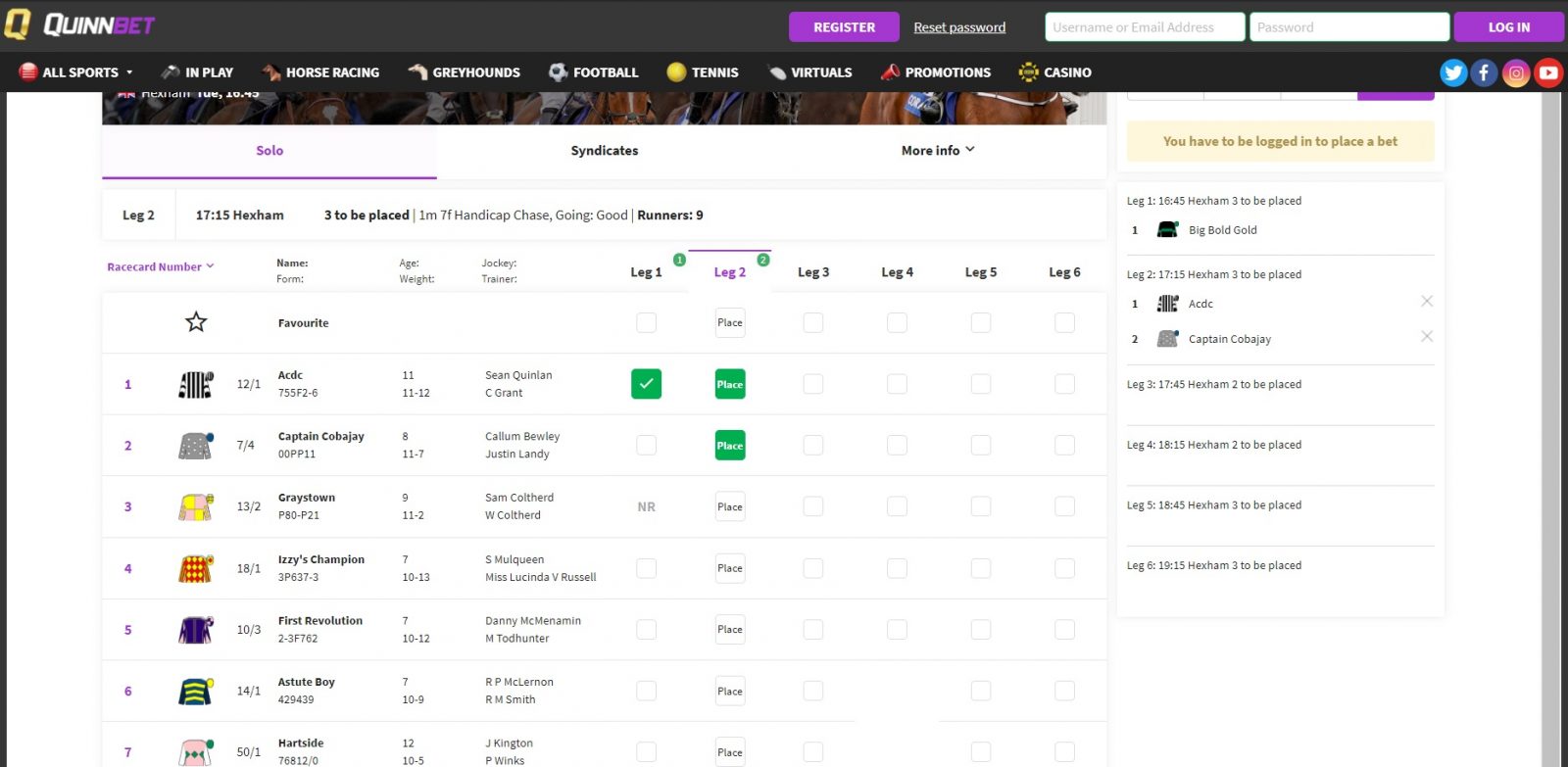
Task: Open the Racecard Number sort dropdown
Action: point(161,266)
